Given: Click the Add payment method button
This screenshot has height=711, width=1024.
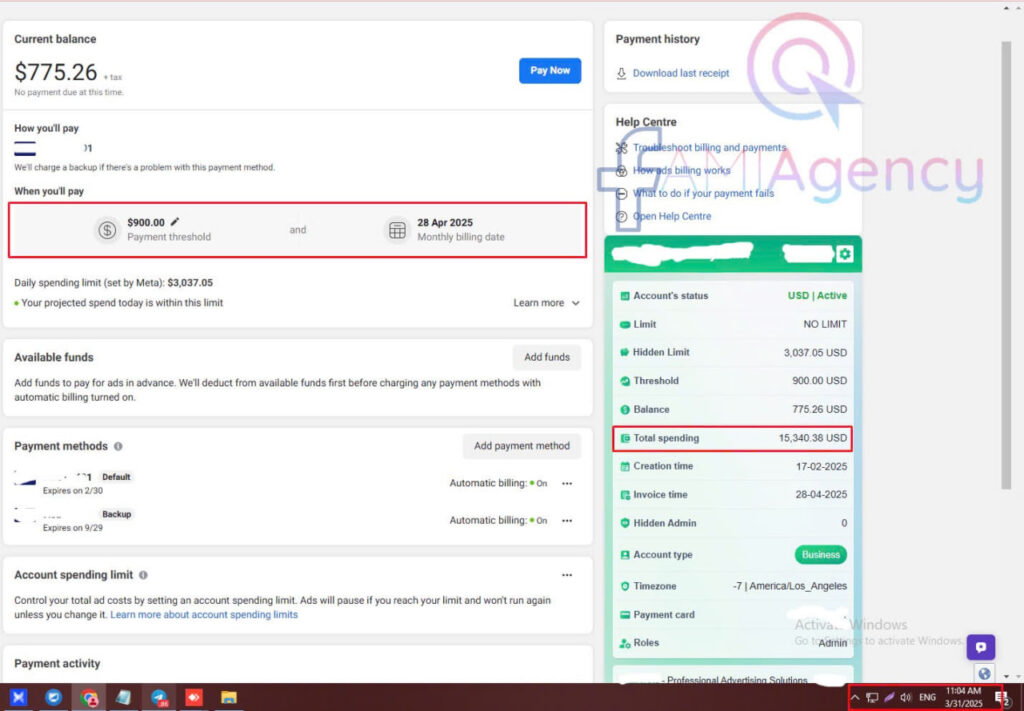Looking at the screenshot, I should click(522, 446).
